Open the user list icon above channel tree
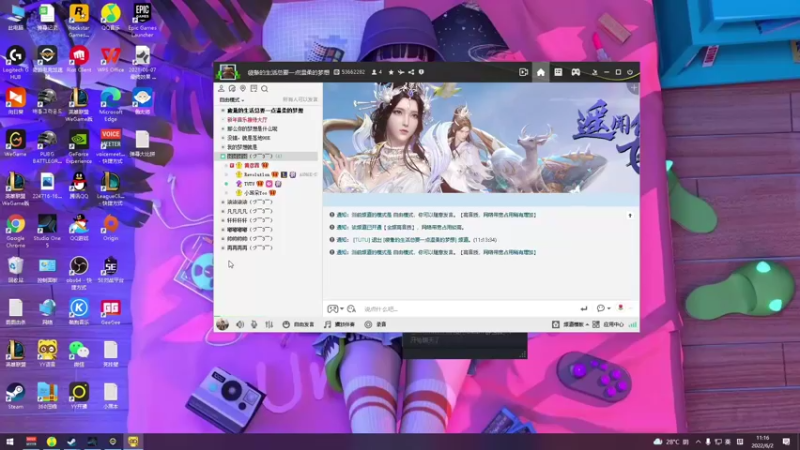This screenshot has height=450, width=800. tap(221, 89)
